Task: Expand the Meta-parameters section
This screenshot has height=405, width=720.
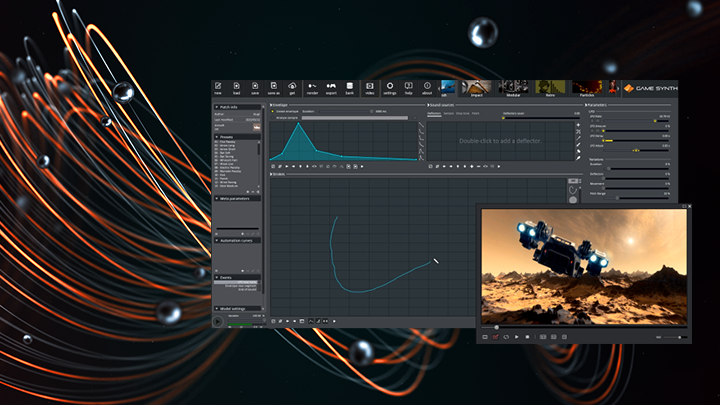Action: point(217,198)
